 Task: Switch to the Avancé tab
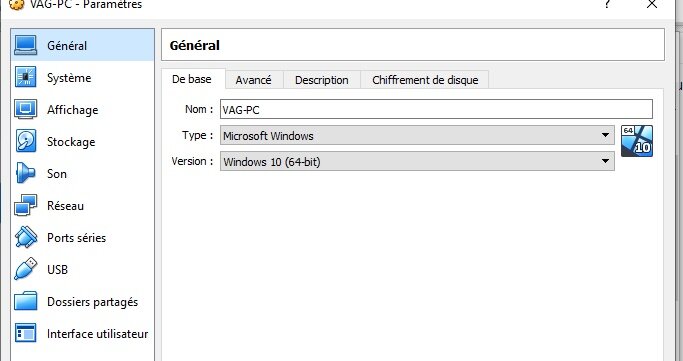tap(254, 80)
